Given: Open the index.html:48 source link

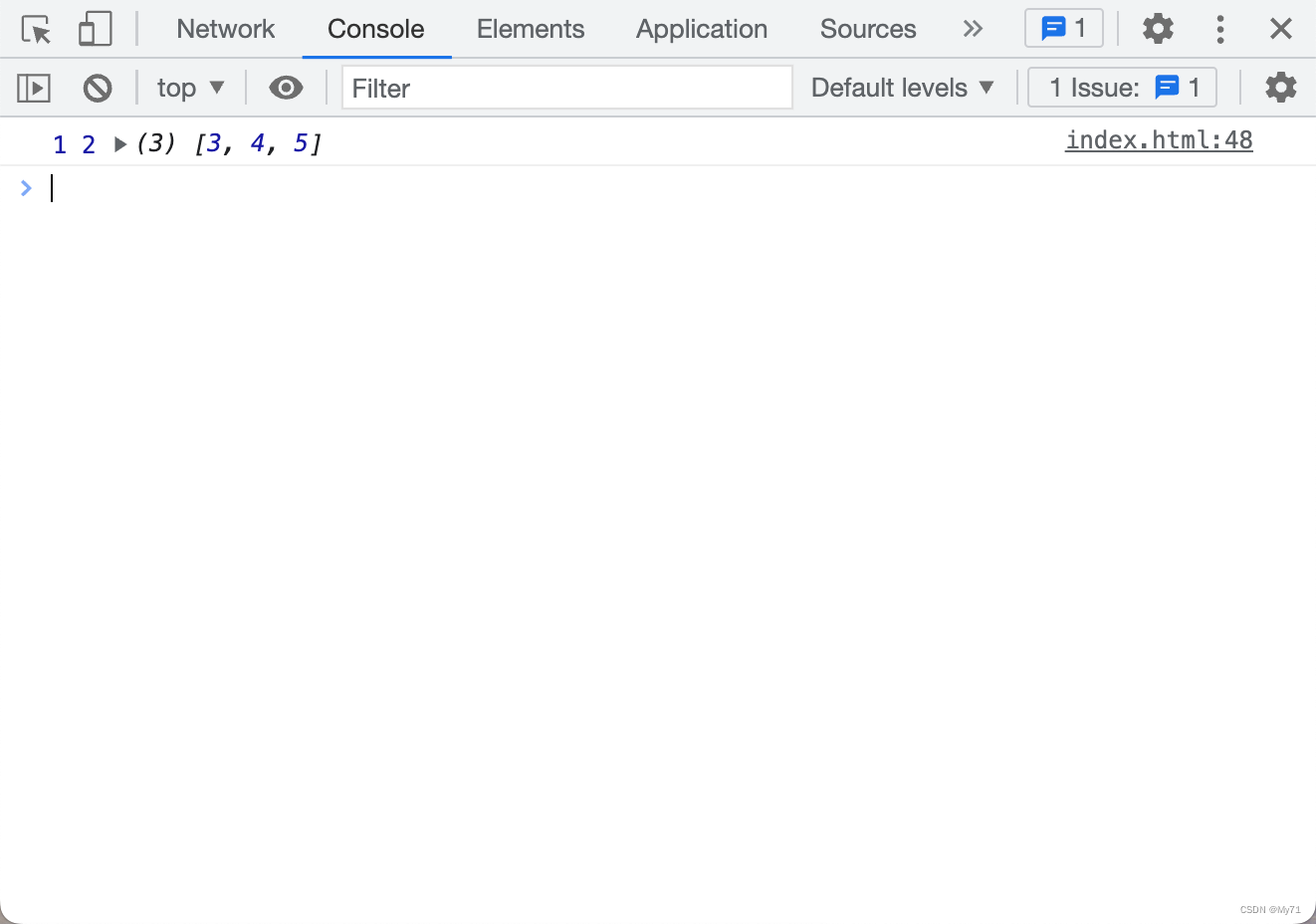Looking at the screenshot, I should pos(1158,140).
